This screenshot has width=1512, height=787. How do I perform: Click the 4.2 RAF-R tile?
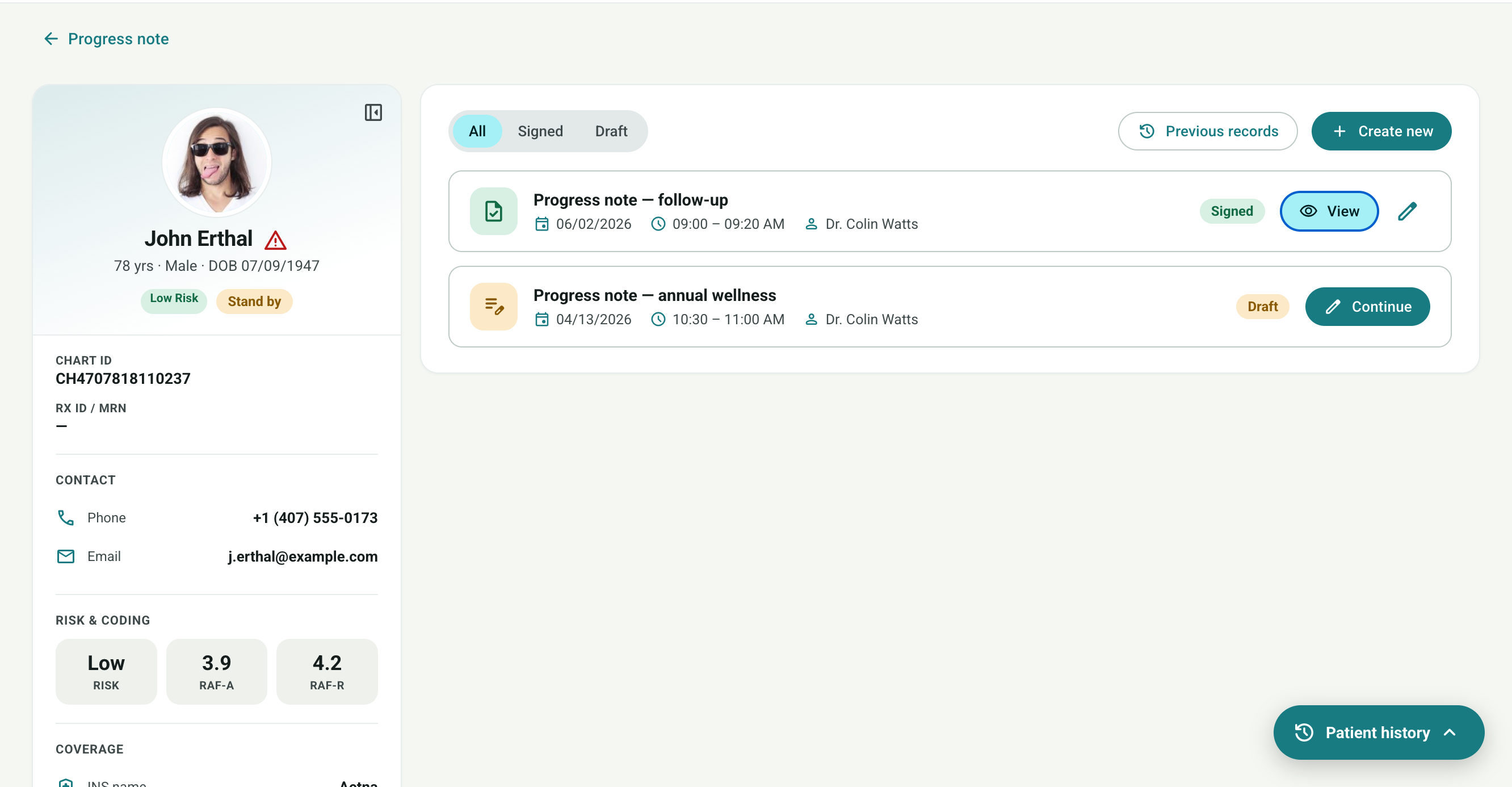point(327,671)
